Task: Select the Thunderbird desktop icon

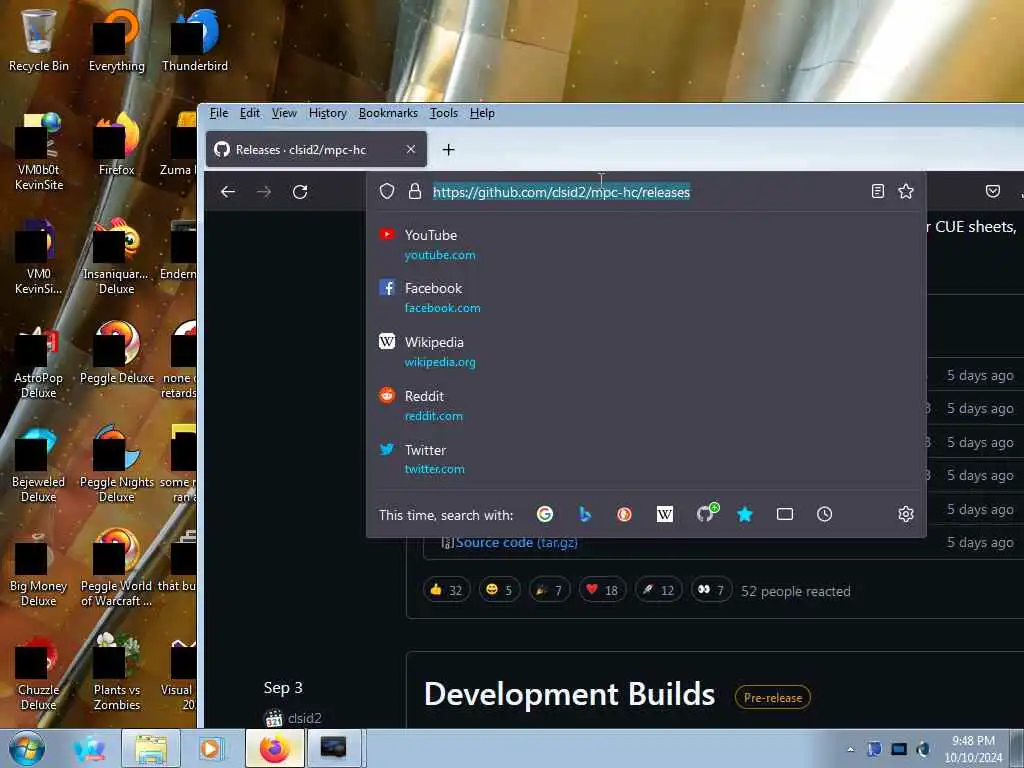Action: pyautogui.click(x=195, y=40)
